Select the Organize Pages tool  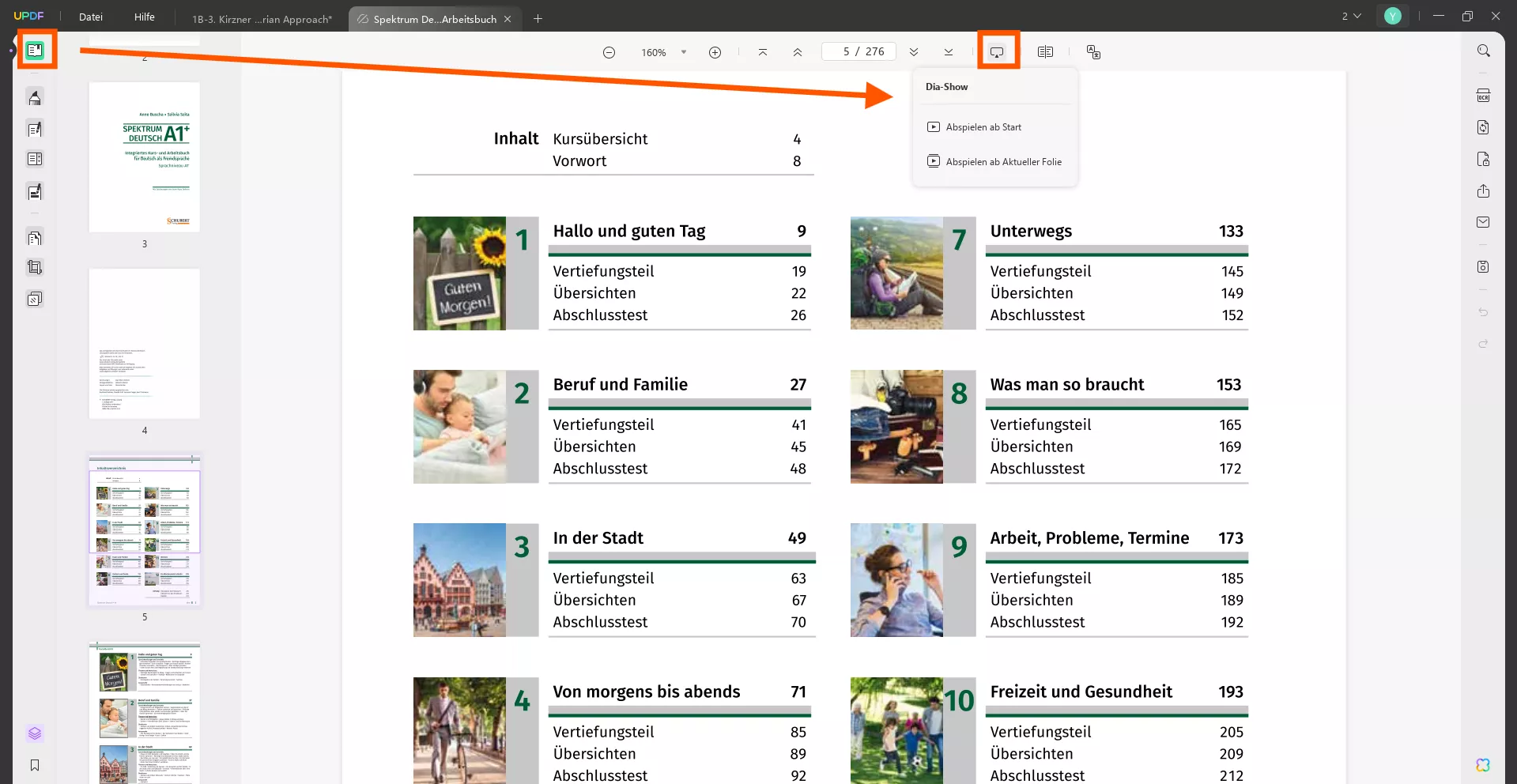tap(35, 238)
